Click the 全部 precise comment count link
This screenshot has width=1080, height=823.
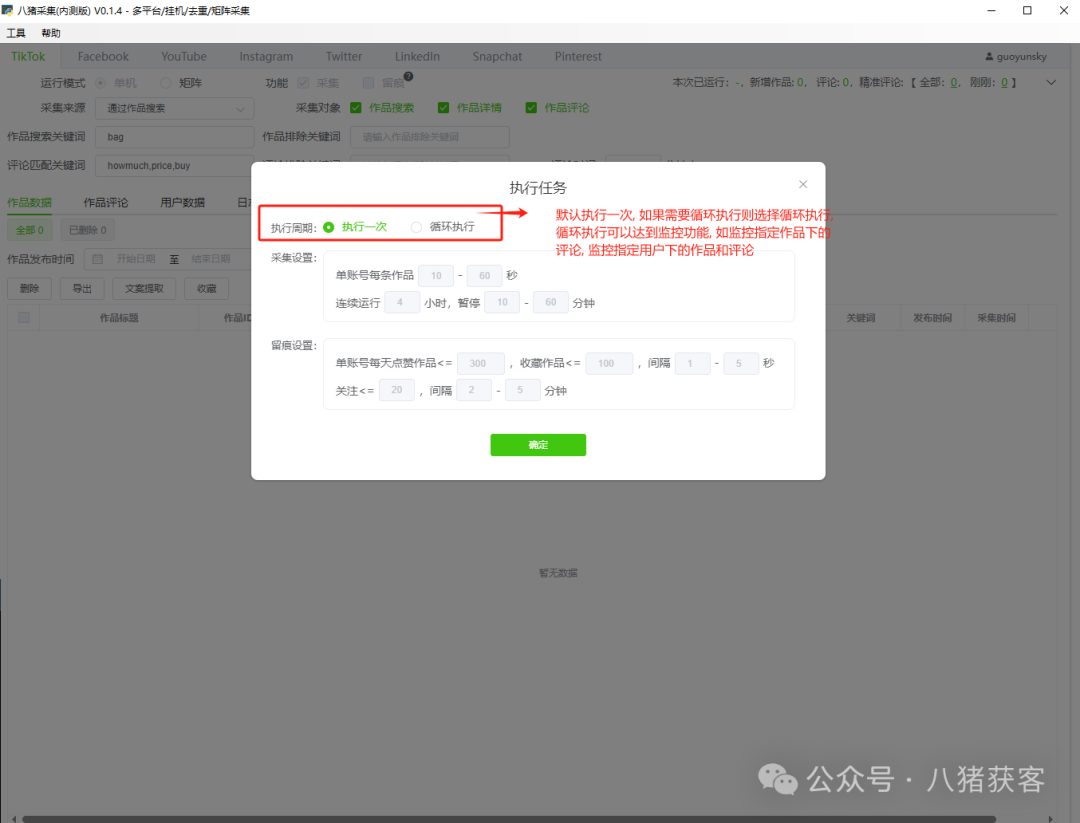point(954,83)
